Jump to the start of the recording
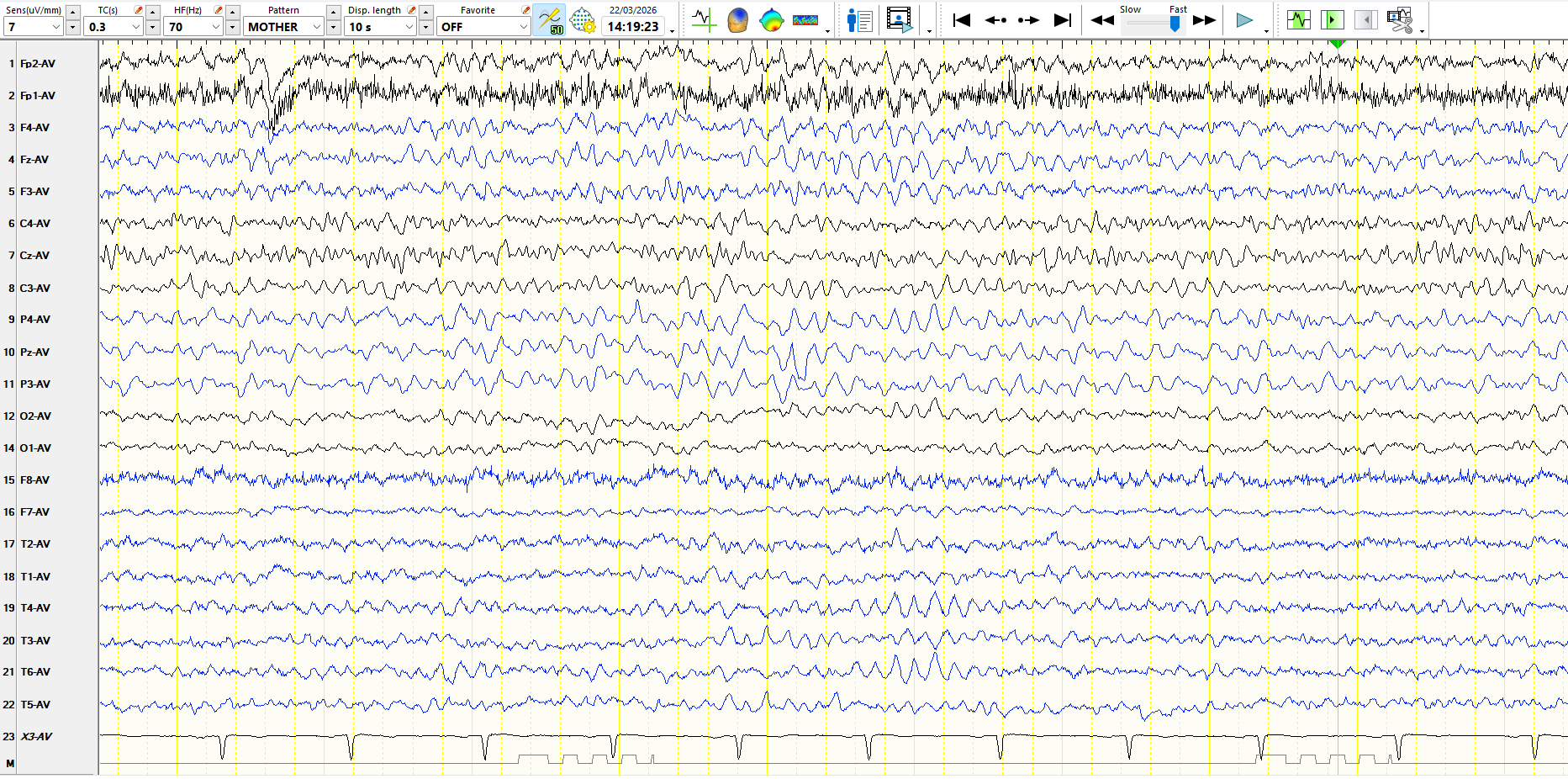The width and height of the screenshot is (1568, 779). [x=962, y=20]
